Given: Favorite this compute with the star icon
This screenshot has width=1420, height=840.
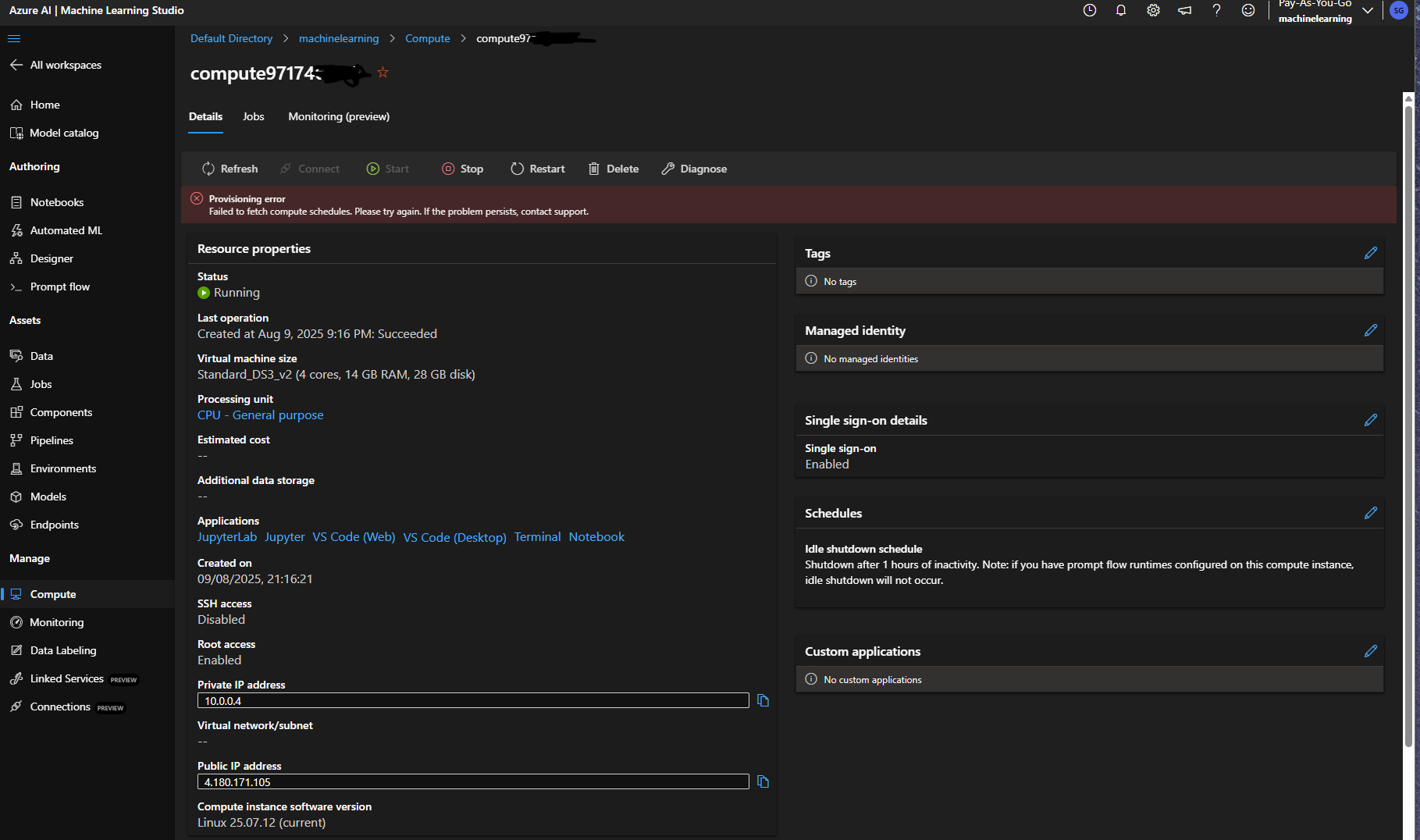Looking at the screenshot, I should [383, 73].
